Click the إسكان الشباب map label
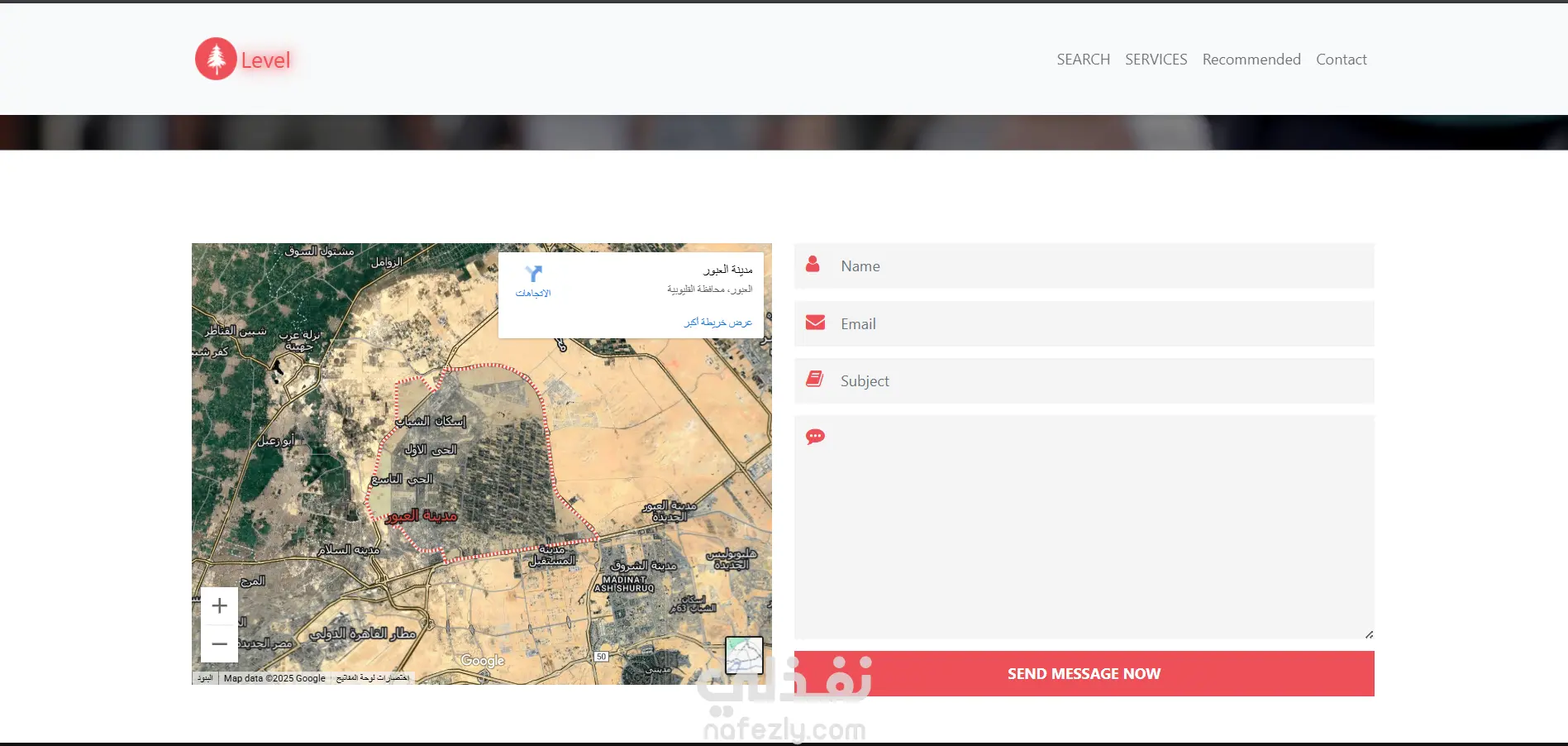Viewport: 1568px width, 746px height. point(431,421)
